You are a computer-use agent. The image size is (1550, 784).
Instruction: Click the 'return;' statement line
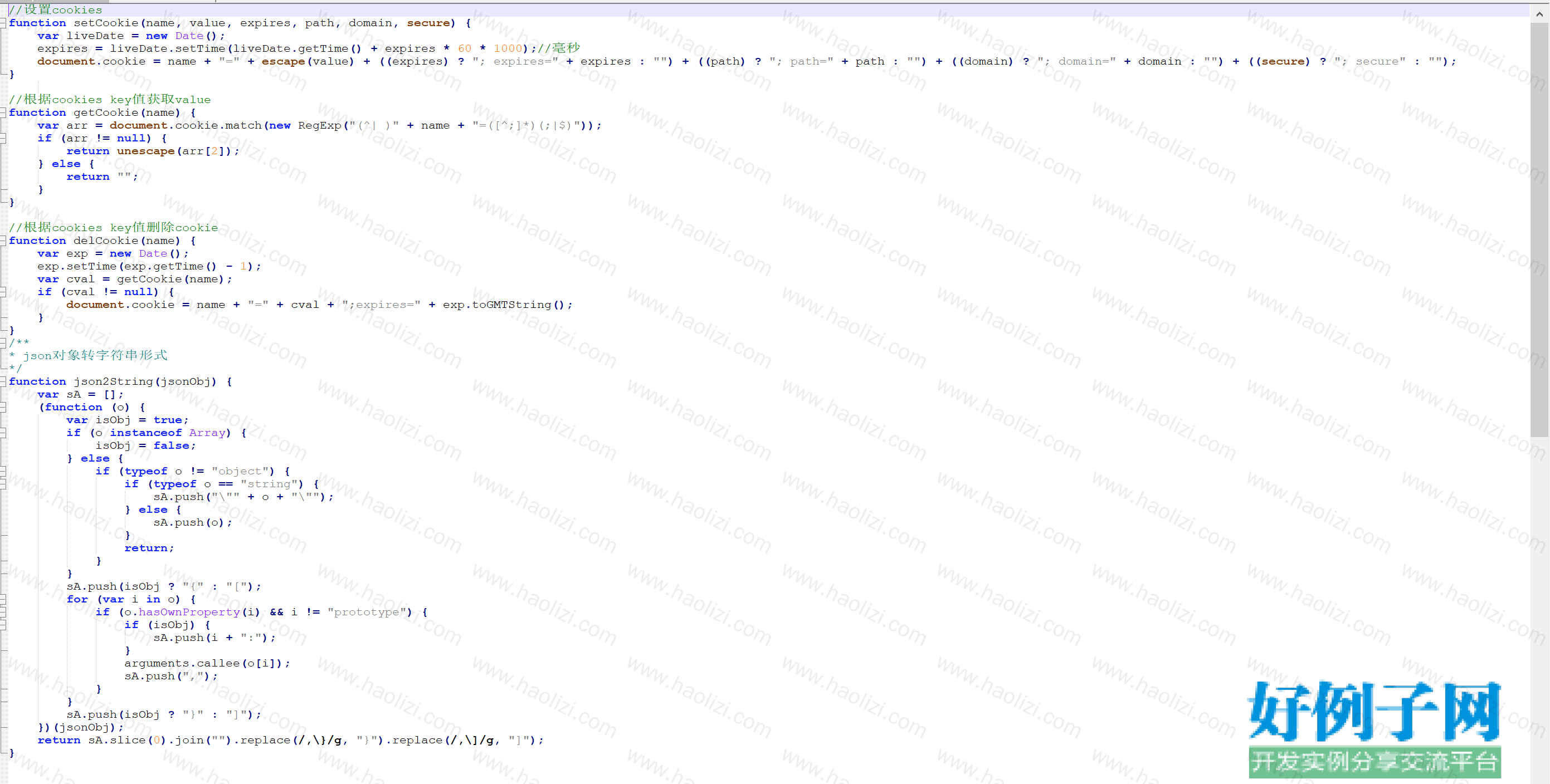pos(149,548)
